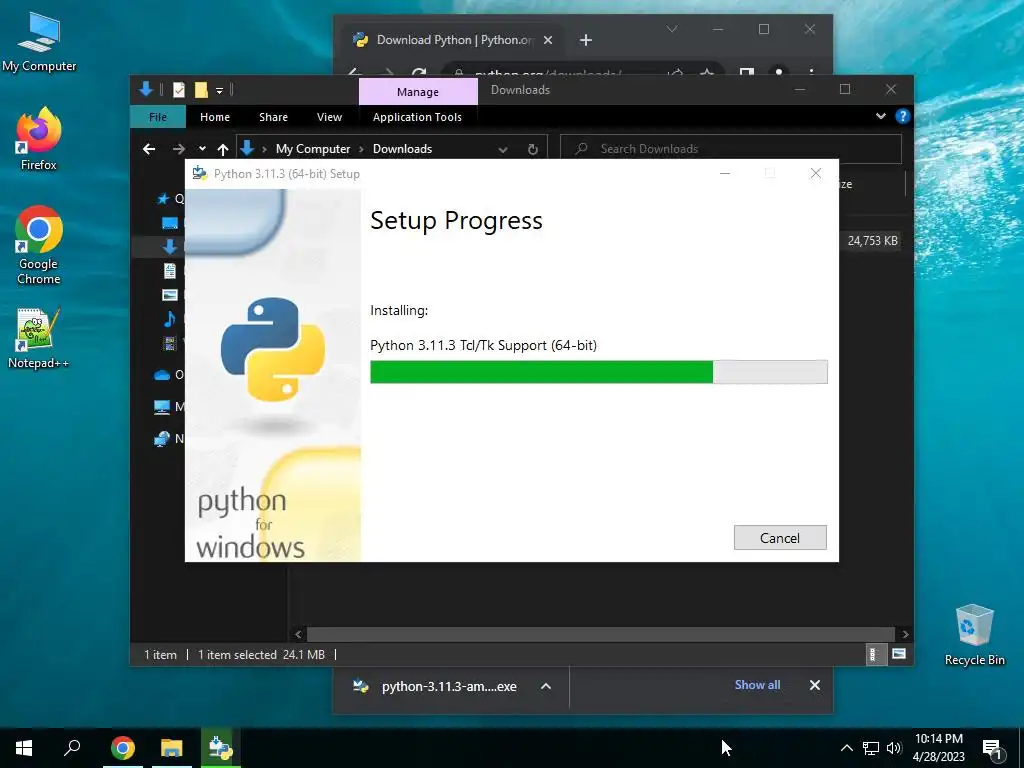Close the Download Python Chrome tab

pos(548,40)
